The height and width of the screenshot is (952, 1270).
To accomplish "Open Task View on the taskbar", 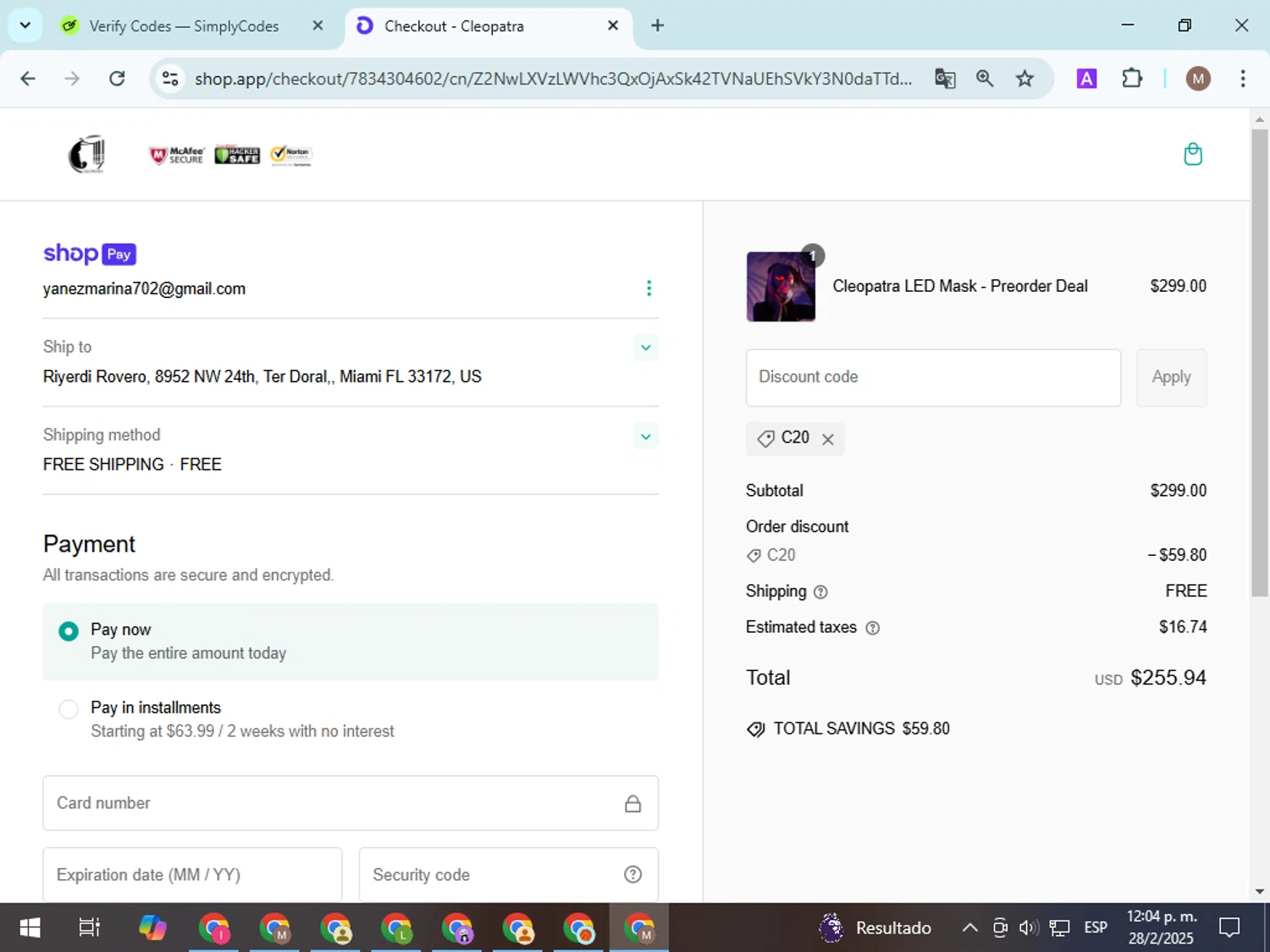I will click(89, 928).
